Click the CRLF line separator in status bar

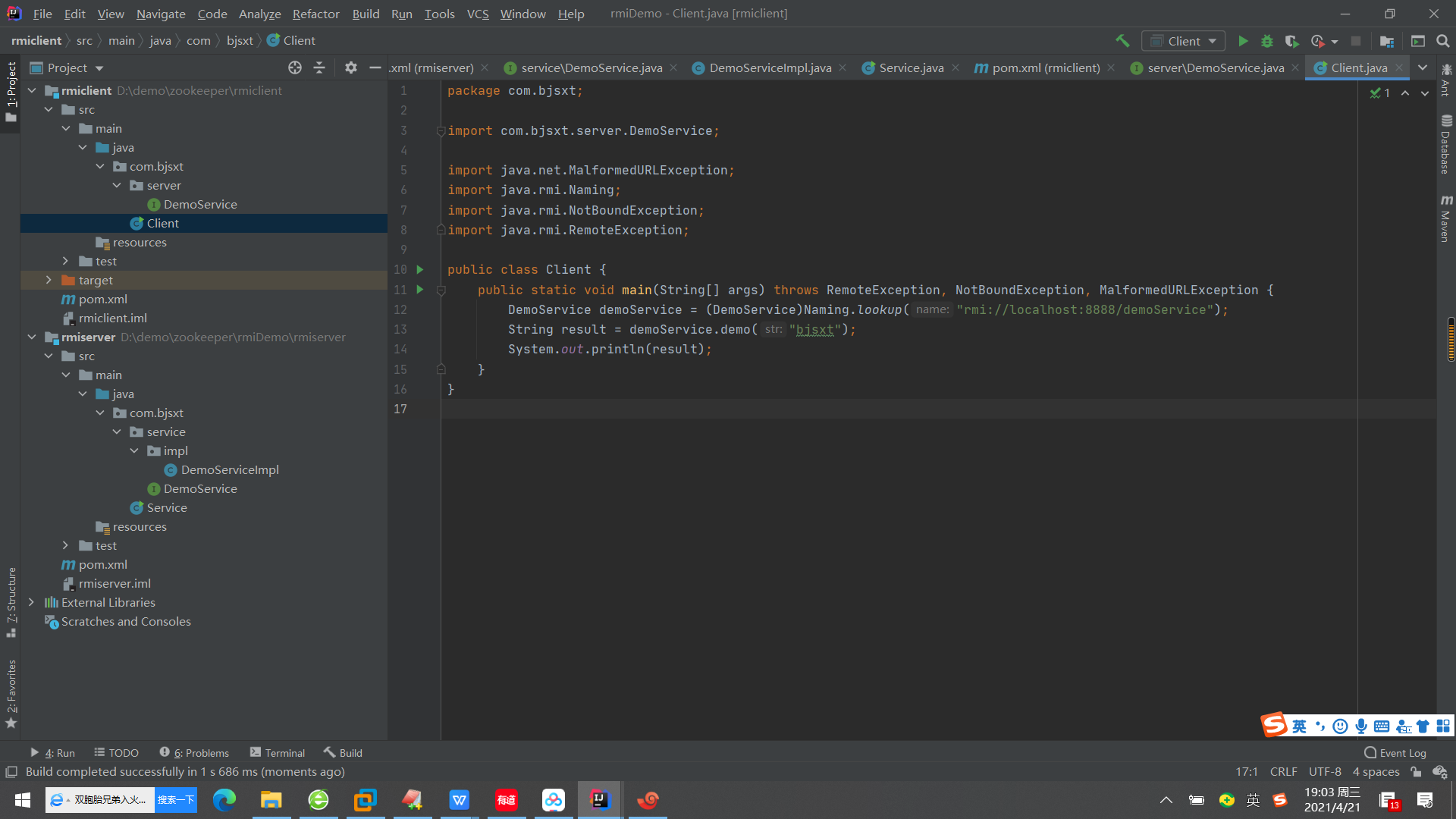click(x=1283, y=772)
